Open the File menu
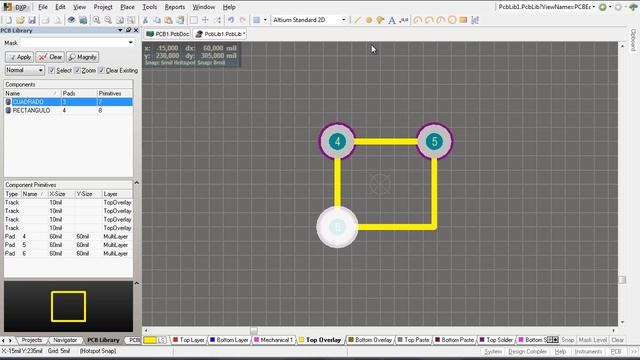Screen dimensions: 640x360 click(42, 7)
